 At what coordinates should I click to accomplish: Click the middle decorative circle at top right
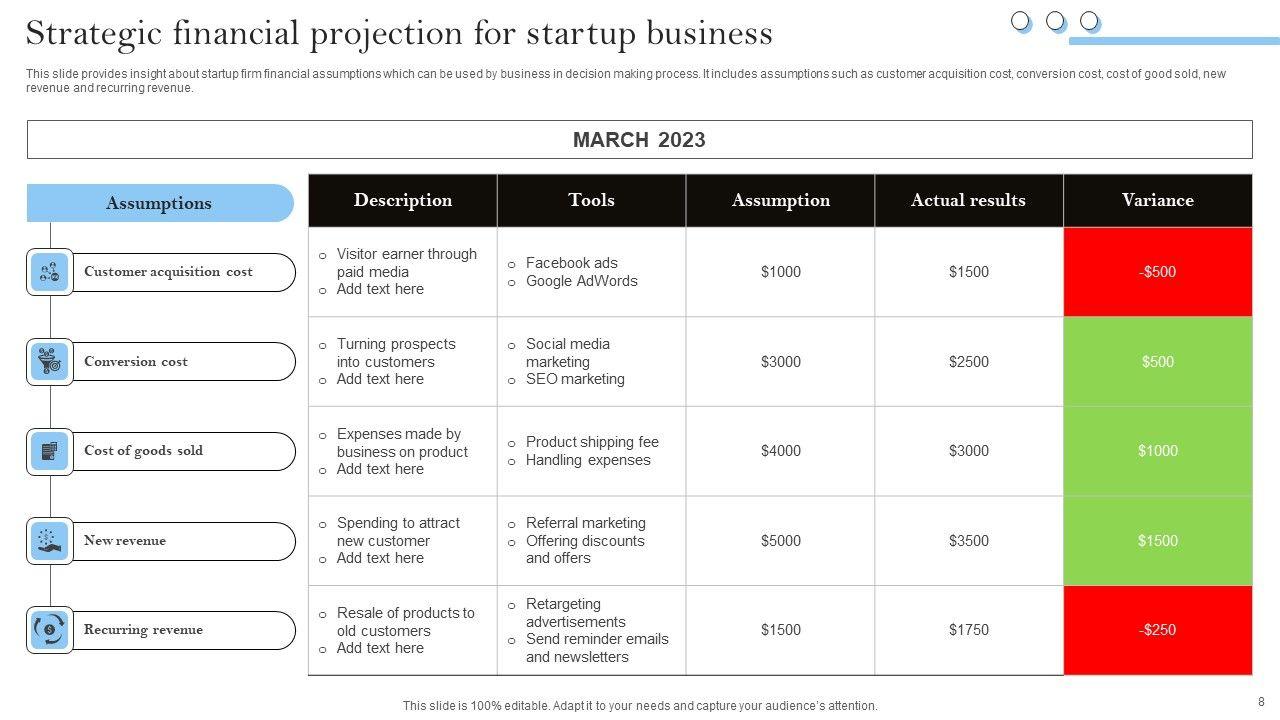coord(1055,21)
